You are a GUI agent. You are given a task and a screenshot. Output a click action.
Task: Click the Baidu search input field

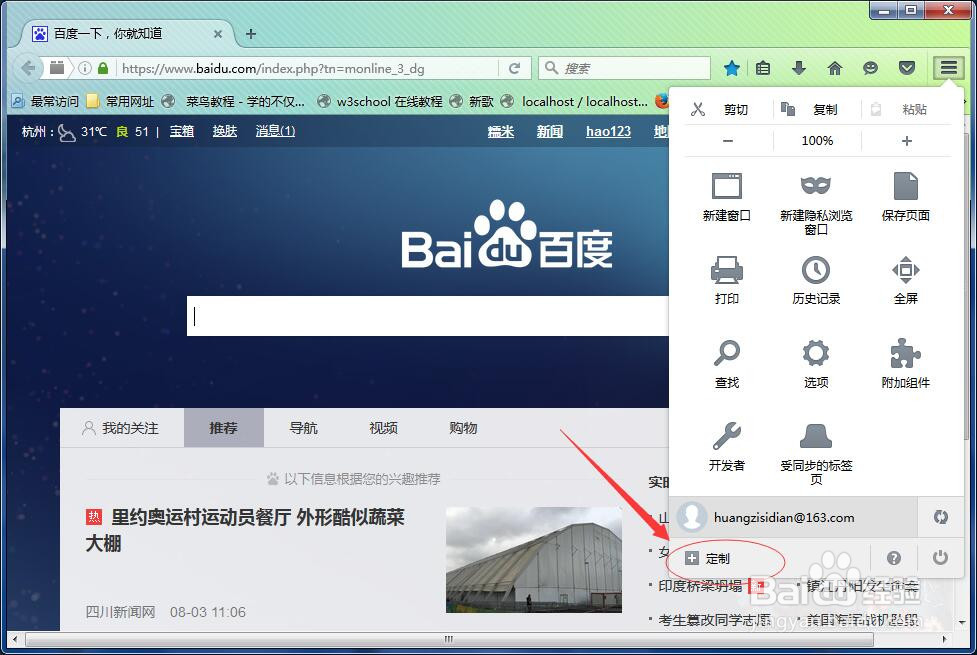427,316
